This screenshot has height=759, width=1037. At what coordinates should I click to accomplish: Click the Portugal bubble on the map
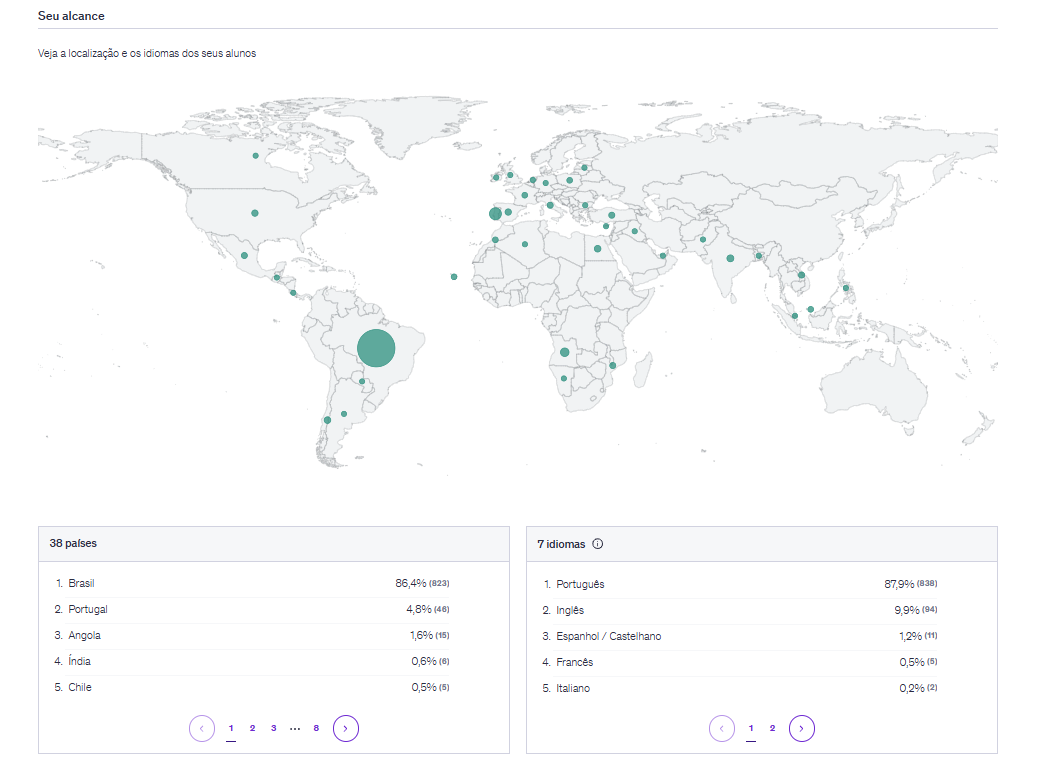[x=495, y=214]
